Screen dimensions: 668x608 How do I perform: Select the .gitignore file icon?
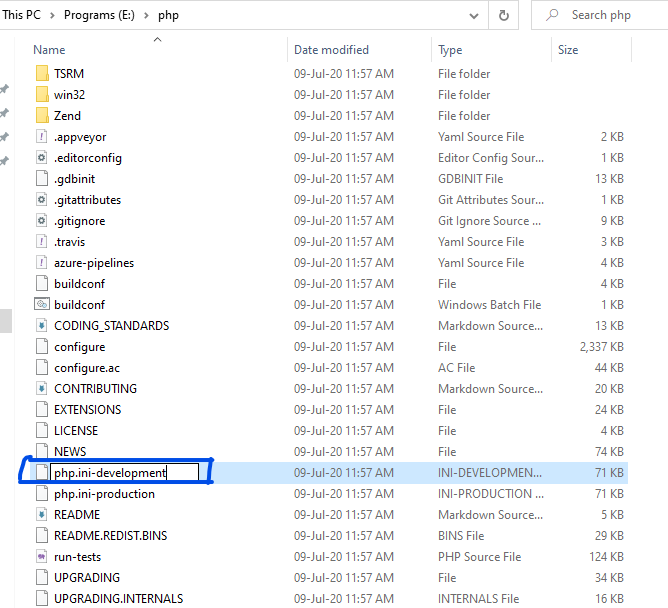pyautogui.click(x=42, y=221)
